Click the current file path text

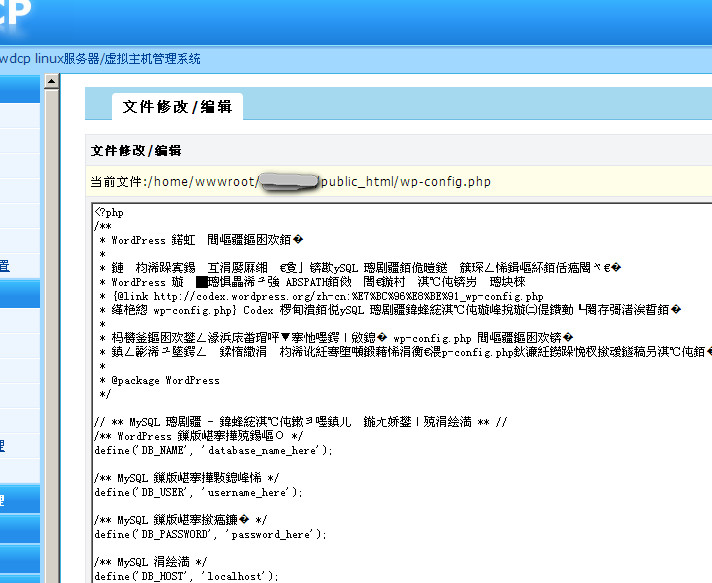[x=291, y=182]
